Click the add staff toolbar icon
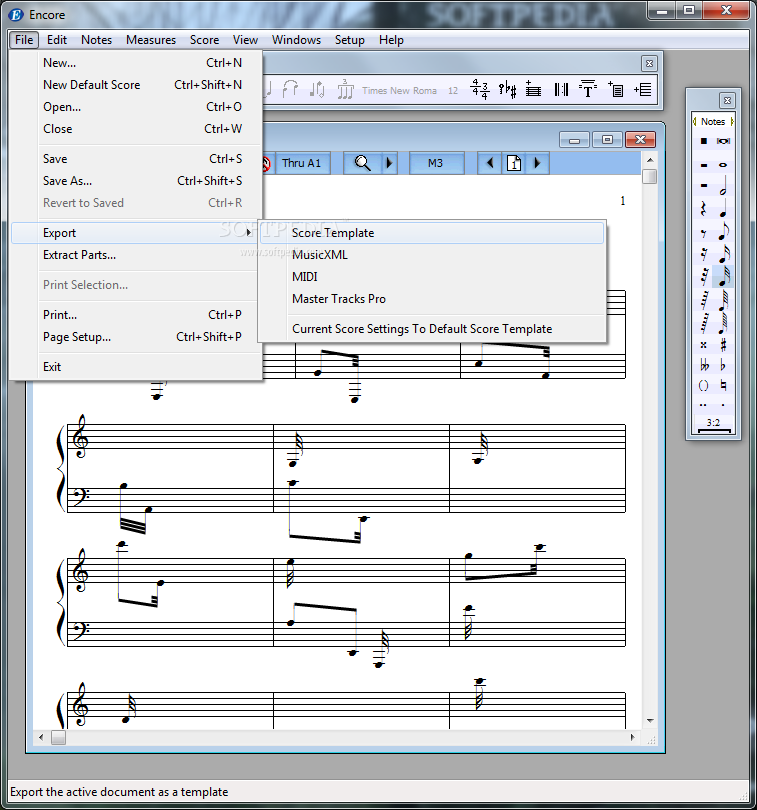 [x=533, y=89]
